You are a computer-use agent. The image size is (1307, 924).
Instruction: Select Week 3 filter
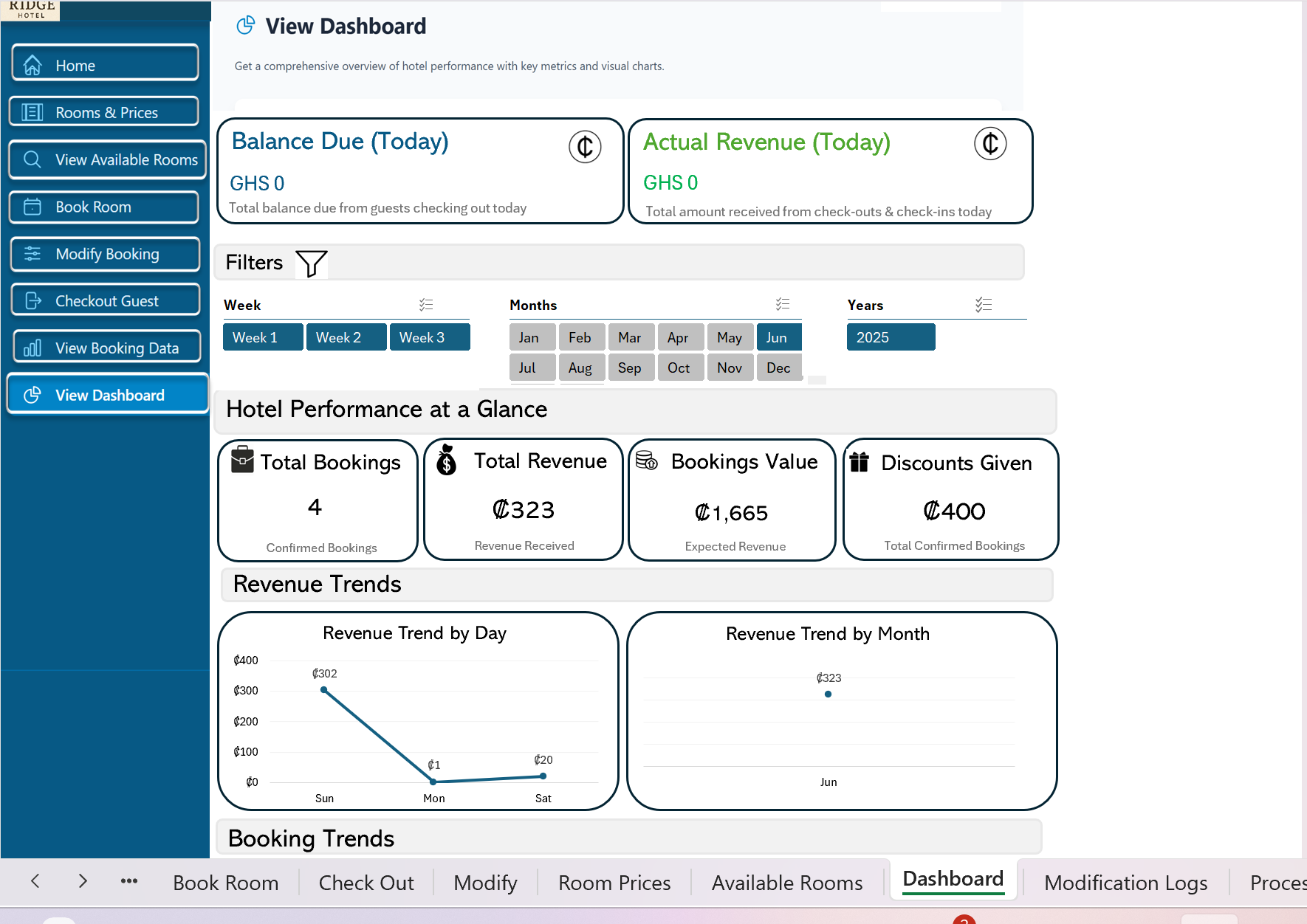tap(430, 337)
